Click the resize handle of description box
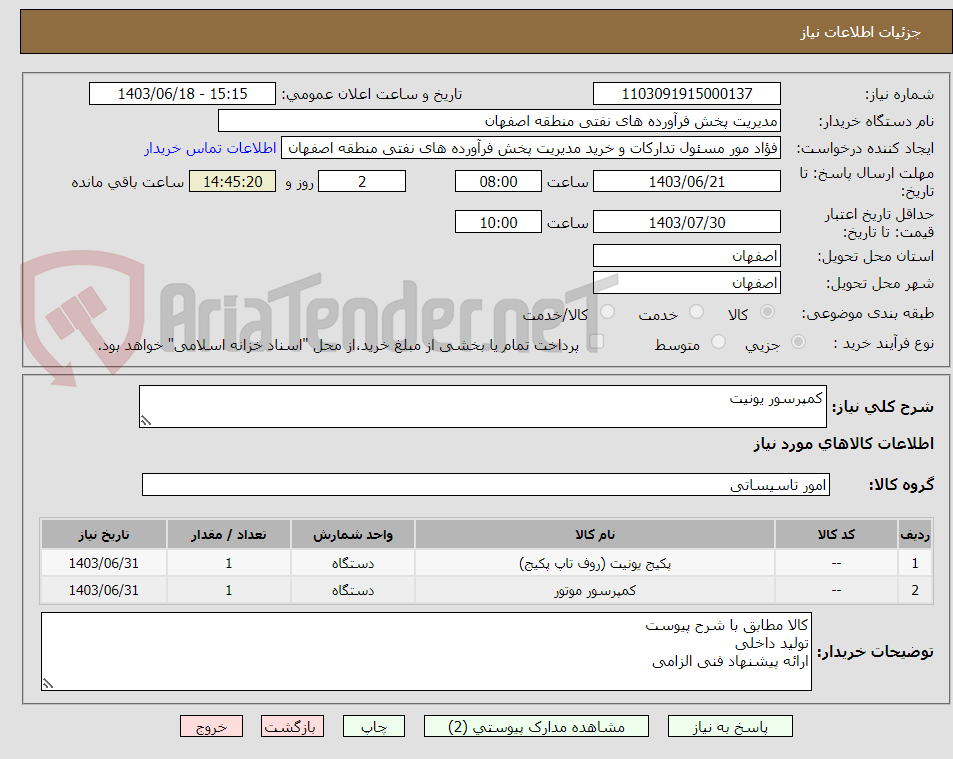 [146, 420]
